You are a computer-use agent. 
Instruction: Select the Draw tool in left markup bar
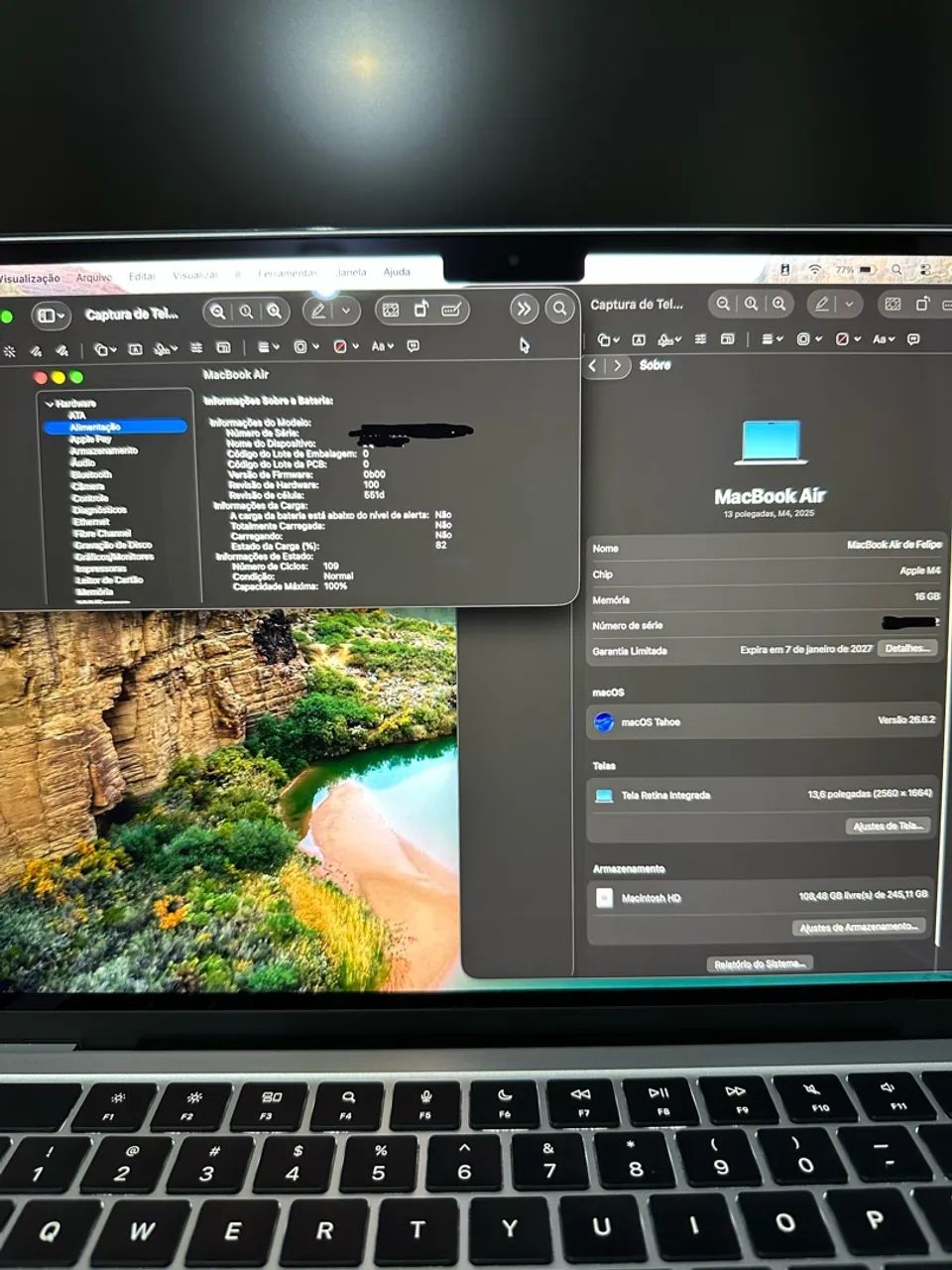(61, 350)
